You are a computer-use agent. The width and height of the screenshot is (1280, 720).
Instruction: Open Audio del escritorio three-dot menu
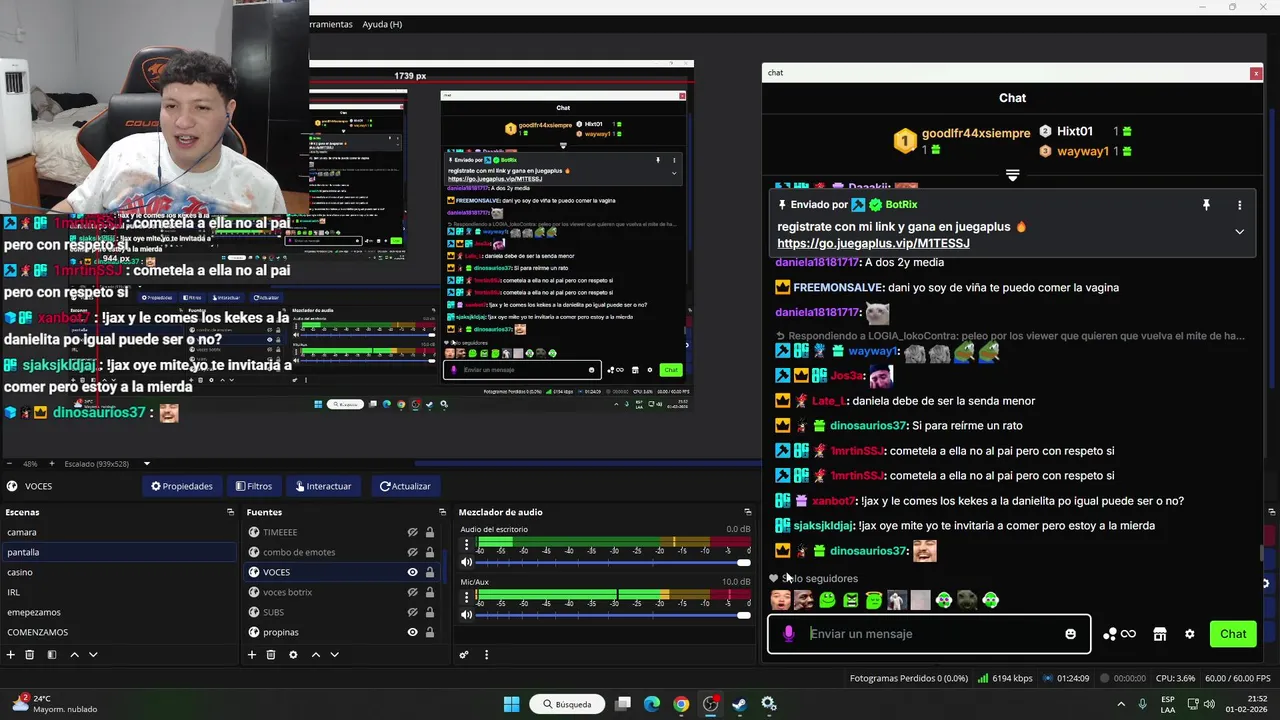coord(466,546)
